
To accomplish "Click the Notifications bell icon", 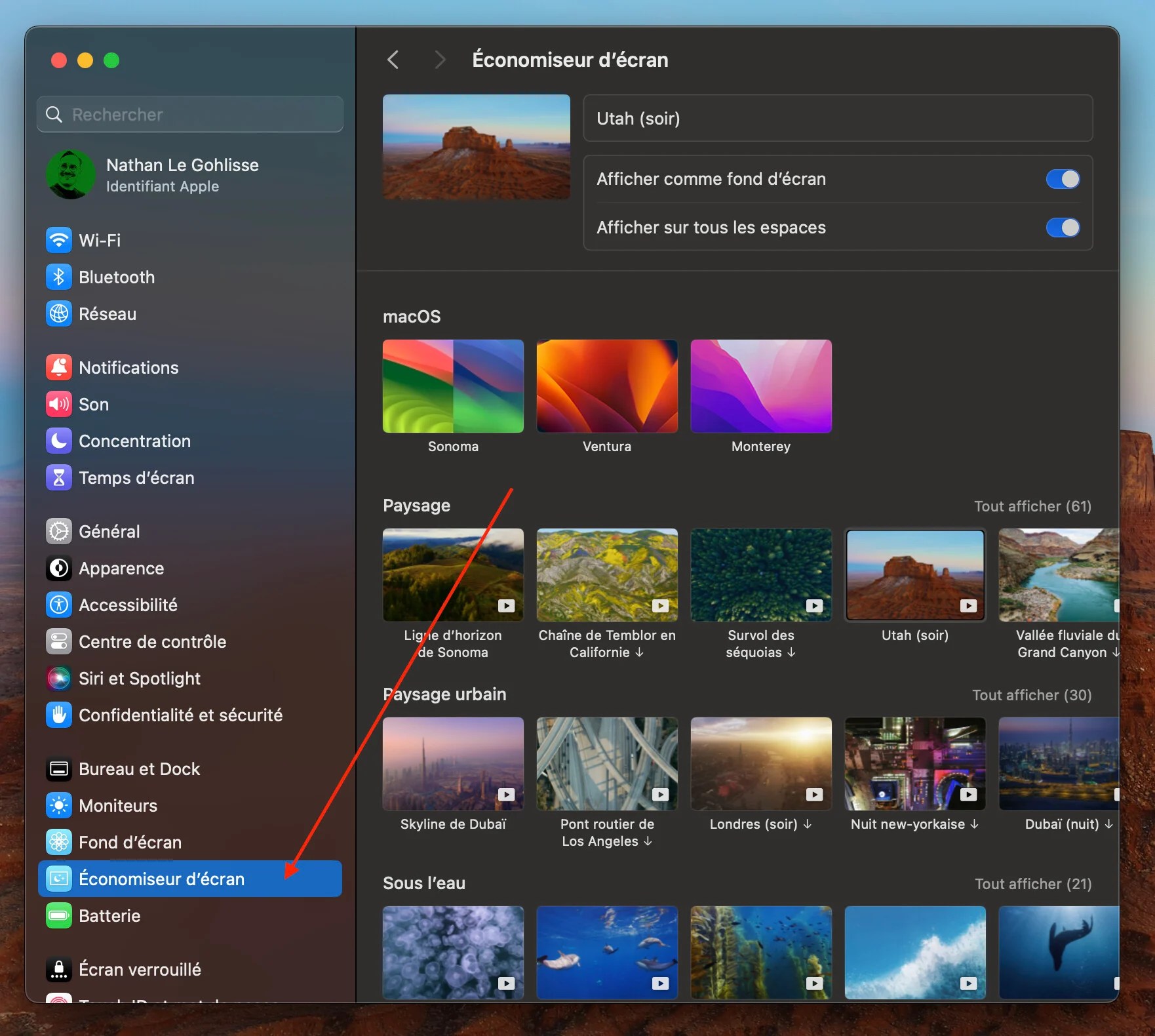I will (59, 367).
